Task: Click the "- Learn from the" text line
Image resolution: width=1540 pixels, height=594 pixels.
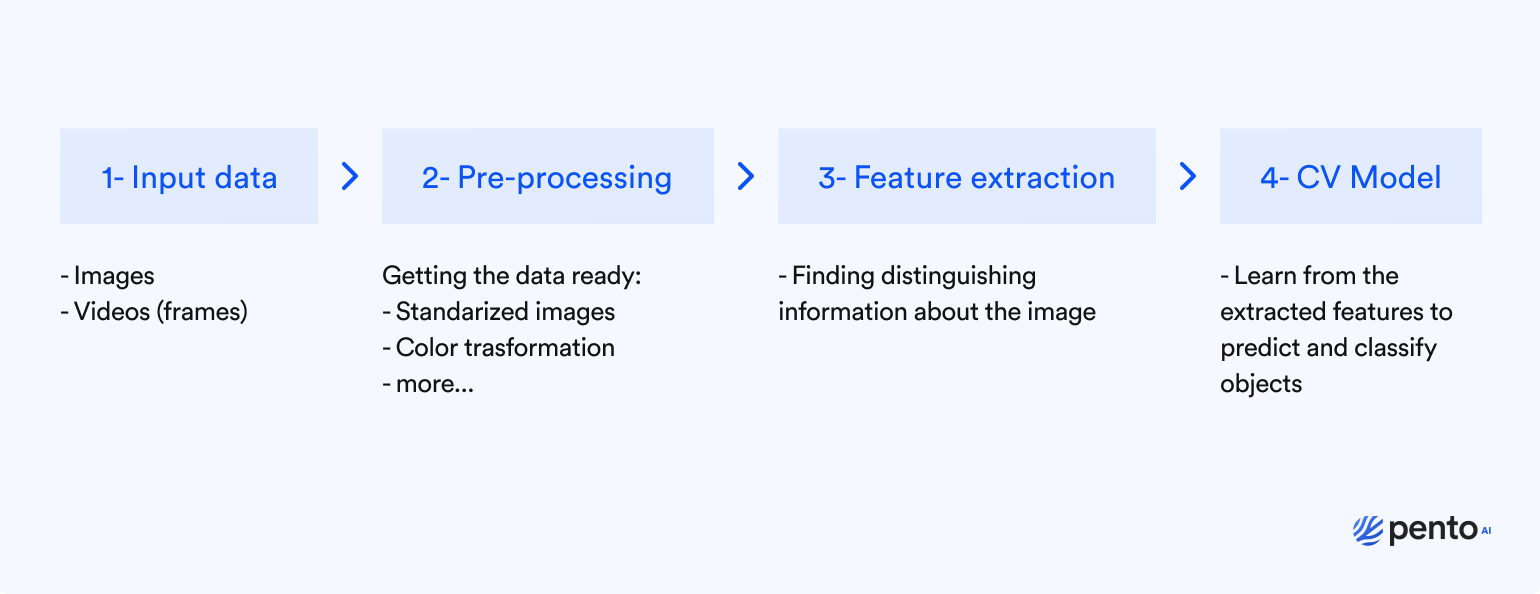Action: 1310,276
